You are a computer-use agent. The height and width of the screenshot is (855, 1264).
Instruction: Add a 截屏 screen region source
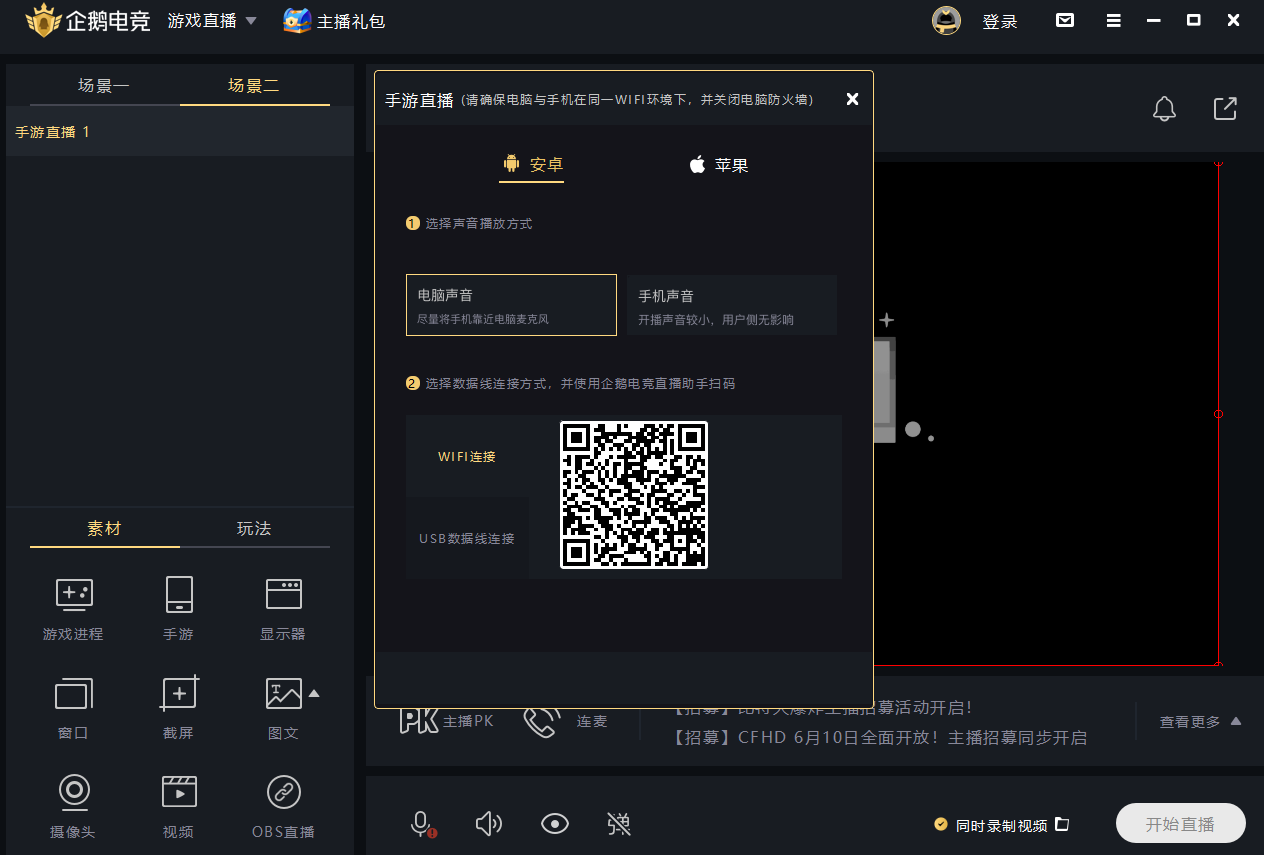[179, 708]
